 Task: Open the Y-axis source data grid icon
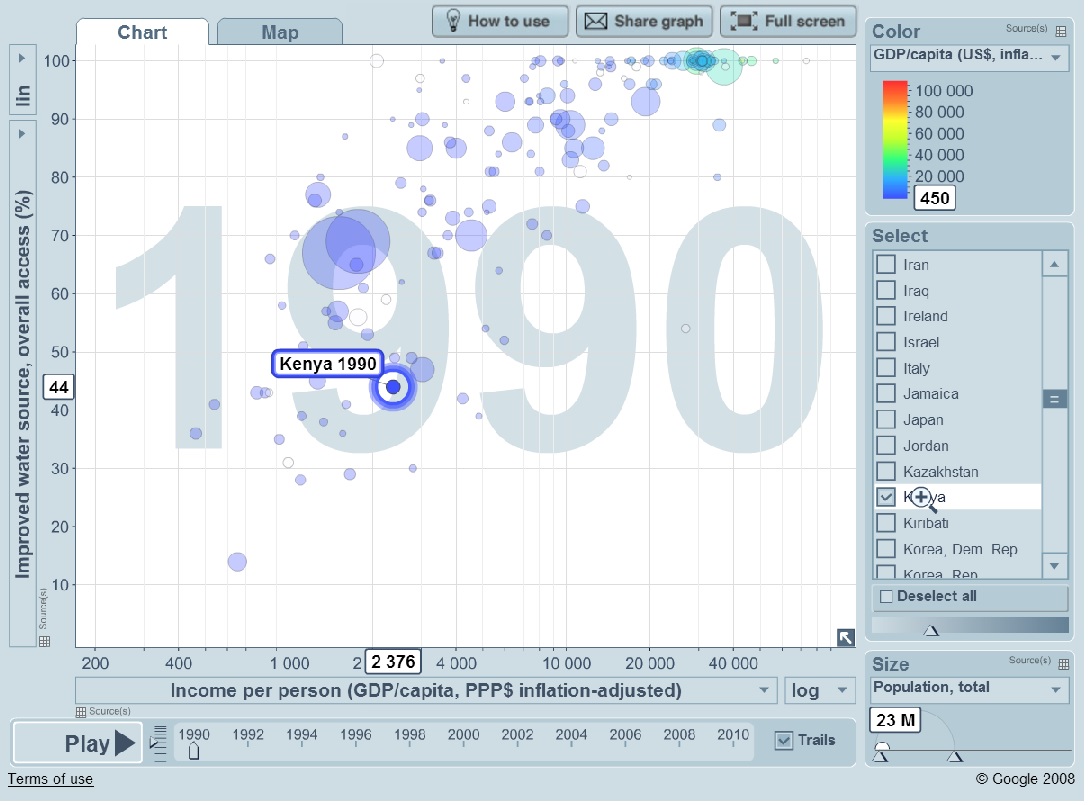[x=44, y=641]
